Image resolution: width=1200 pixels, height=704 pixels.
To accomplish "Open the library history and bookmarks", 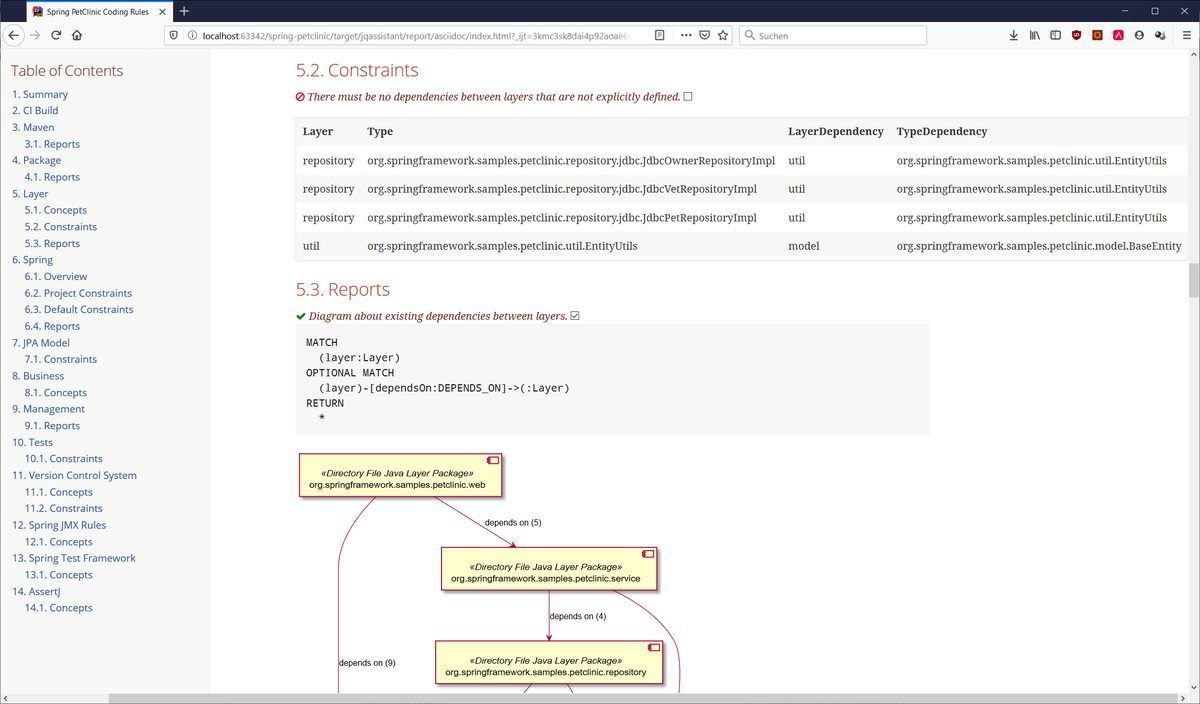I will click(1035, 35).
